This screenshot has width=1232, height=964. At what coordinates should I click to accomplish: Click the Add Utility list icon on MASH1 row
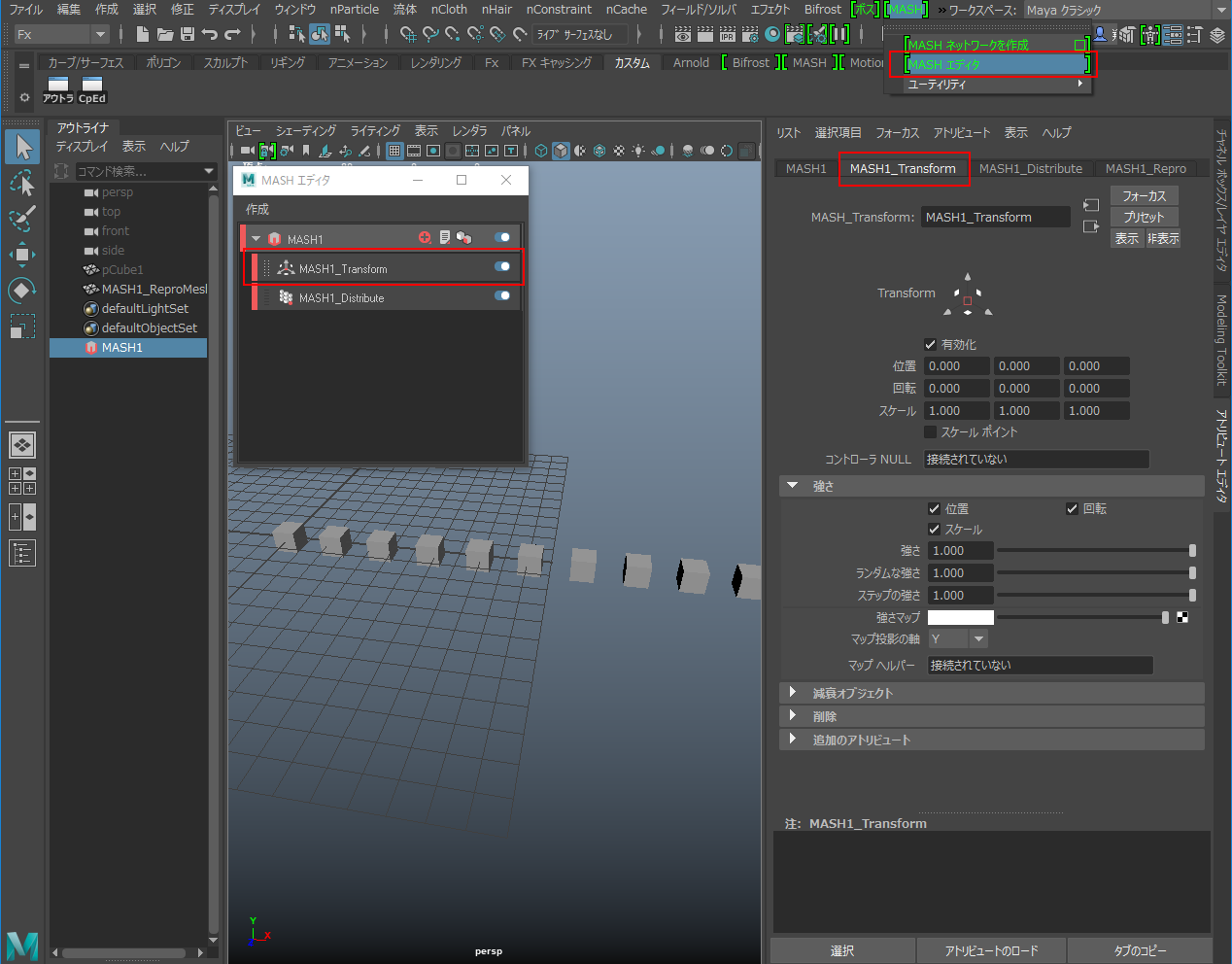[444, 237]
